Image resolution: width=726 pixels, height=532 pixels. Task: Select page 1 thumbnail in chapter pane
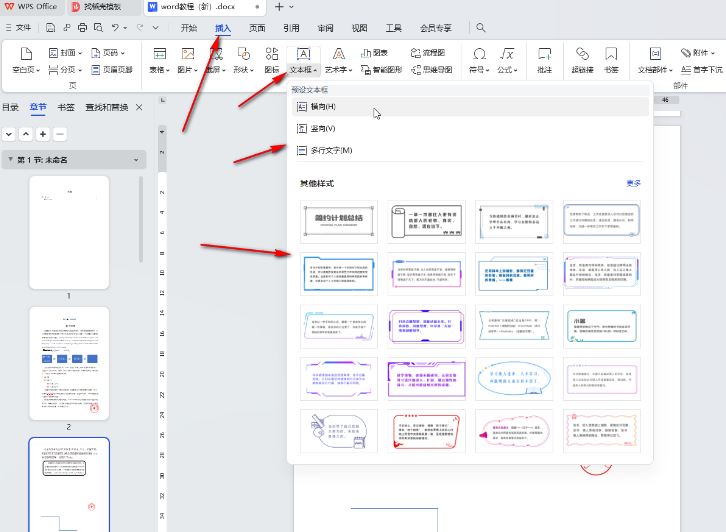(69, 232)
